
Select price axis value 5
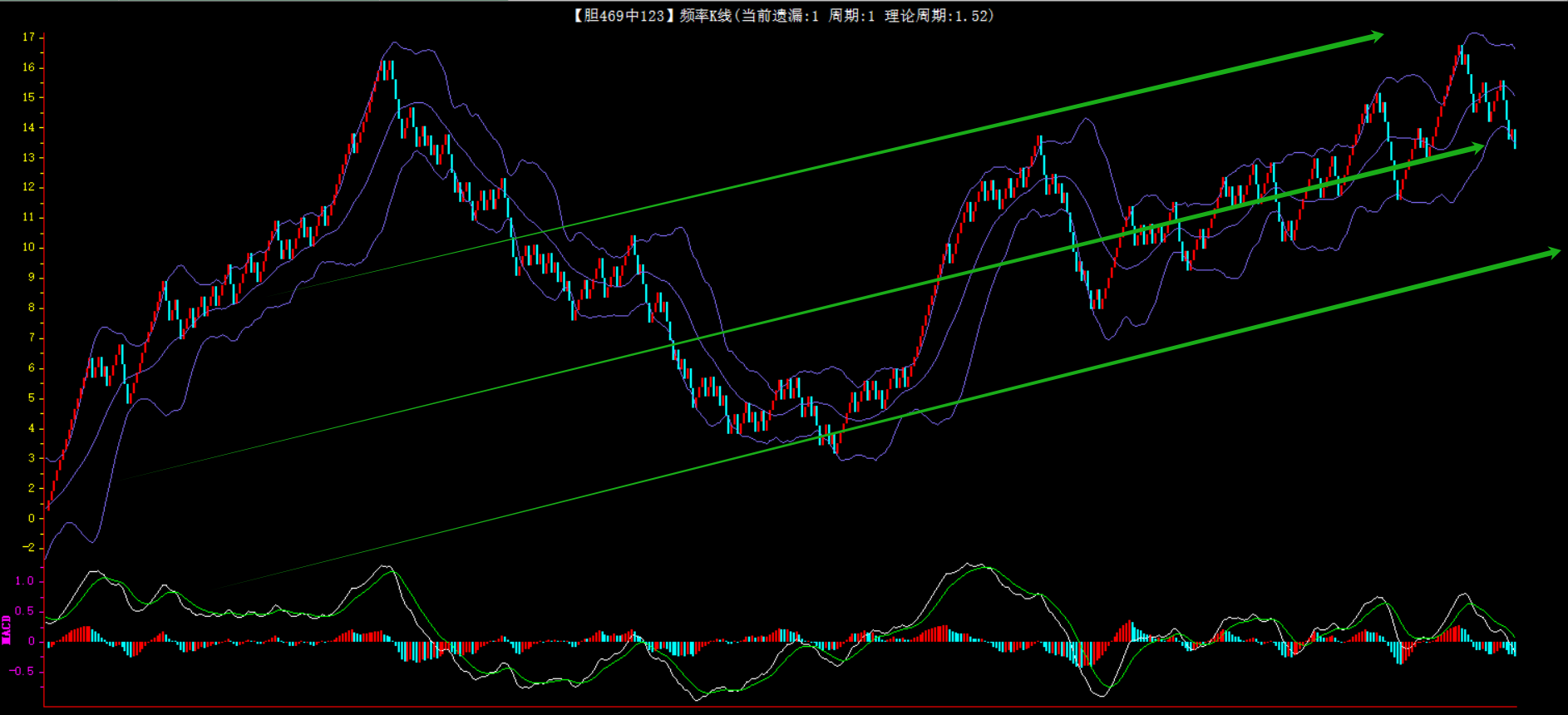(32, 398)
